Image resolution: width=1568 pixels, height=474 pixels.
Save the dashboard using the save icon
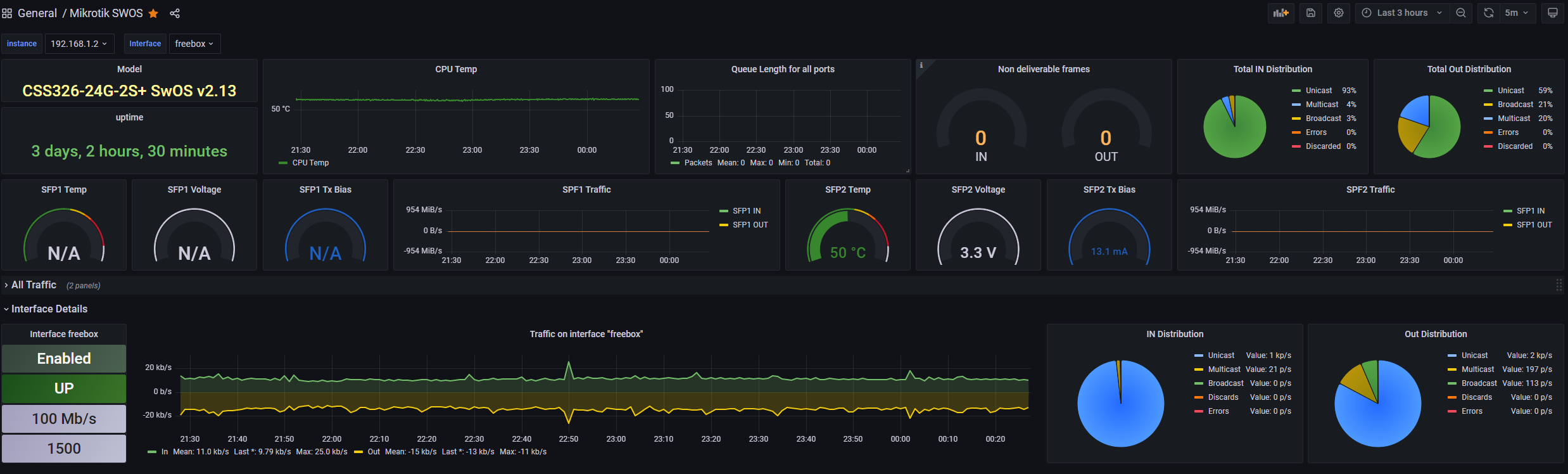click(1311, 13)
